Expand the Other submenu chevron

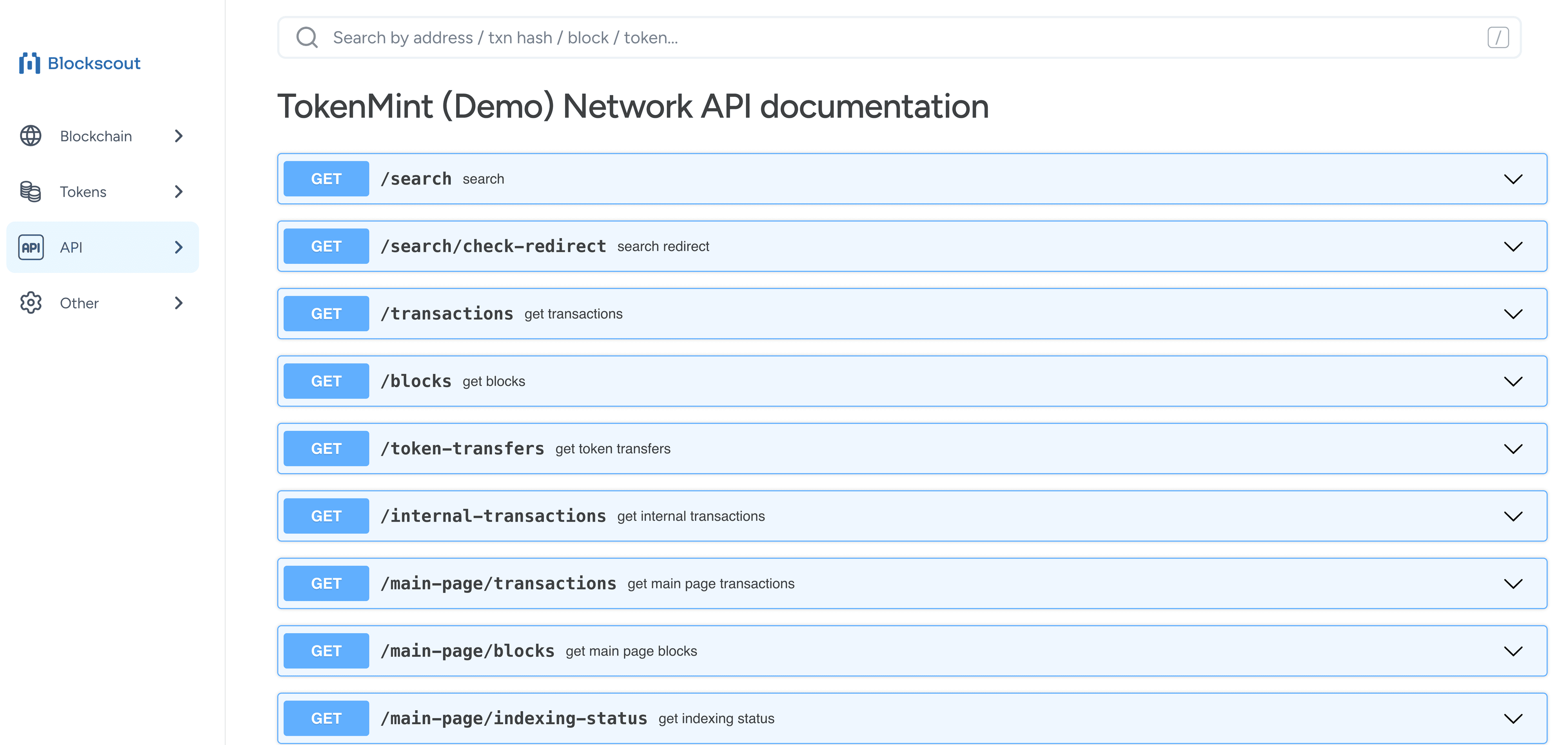coord(178,303)
